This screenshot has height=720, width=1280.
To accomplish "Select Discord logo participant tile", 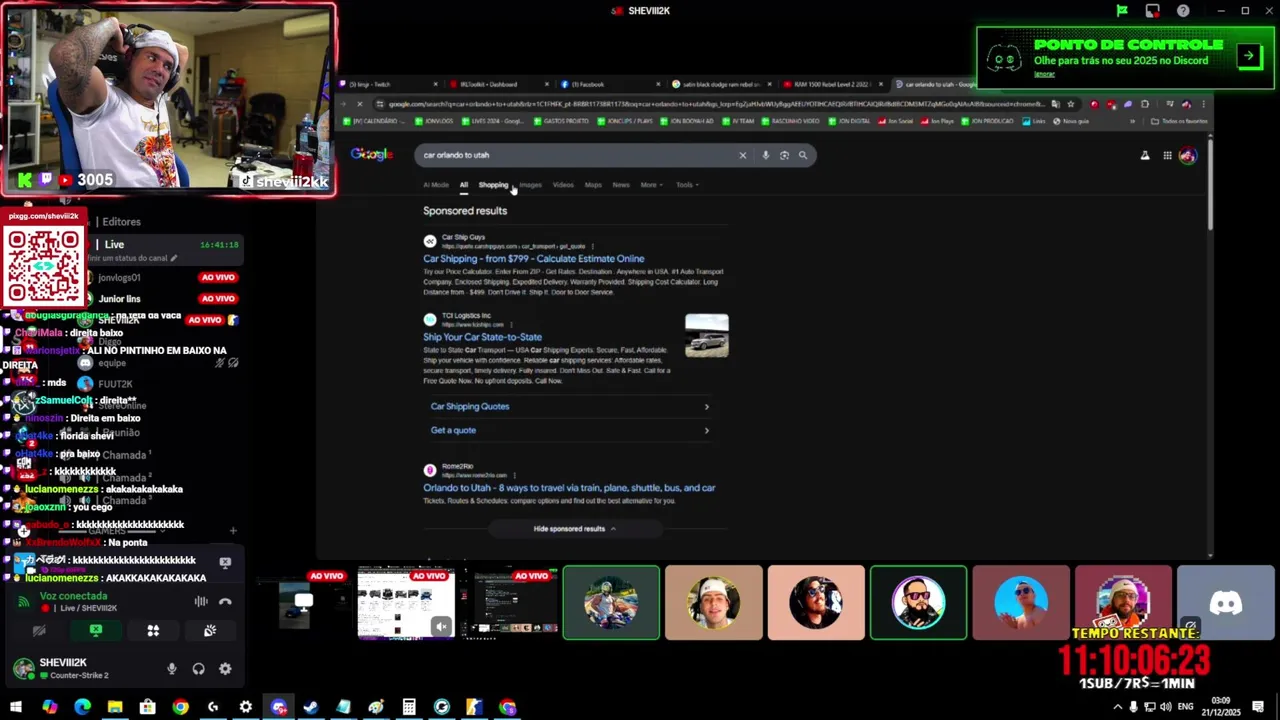I will tap(1225, 602).
